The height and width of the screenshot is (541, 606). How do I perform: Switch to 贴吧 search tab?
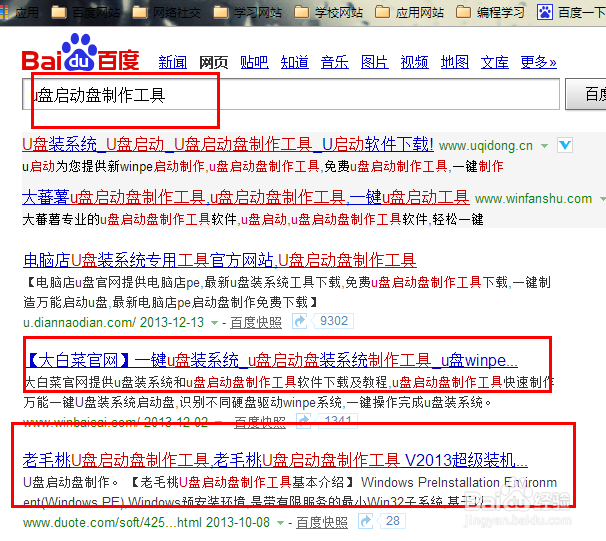pyautogui.click(x=254, y=62)
